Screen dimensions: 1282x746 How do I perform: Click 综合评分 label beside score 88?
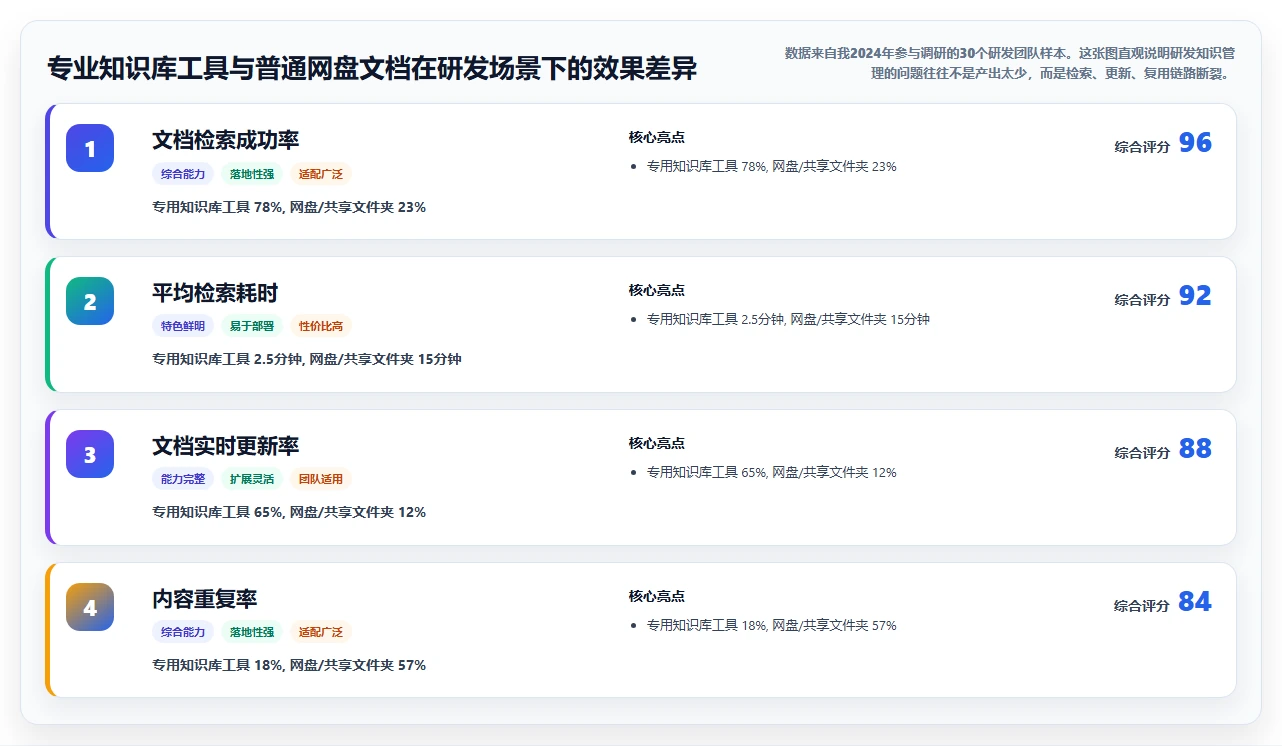click(1142, 453)
